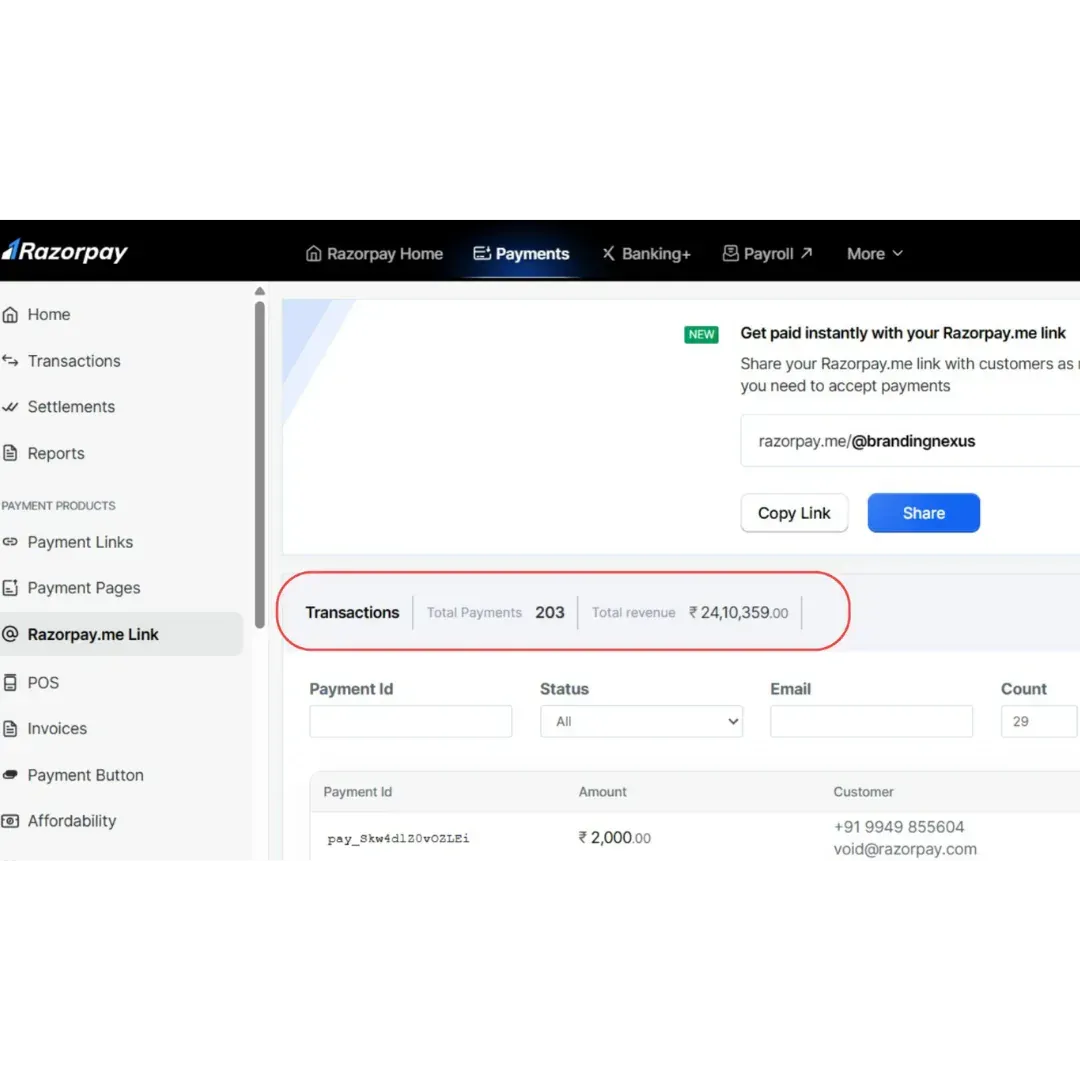Image resolution: width=1080 pixels, height=1080 pixels.
Task: Select the Payment Pages icon
Action: pyautogui.click(x=10, y=588)
